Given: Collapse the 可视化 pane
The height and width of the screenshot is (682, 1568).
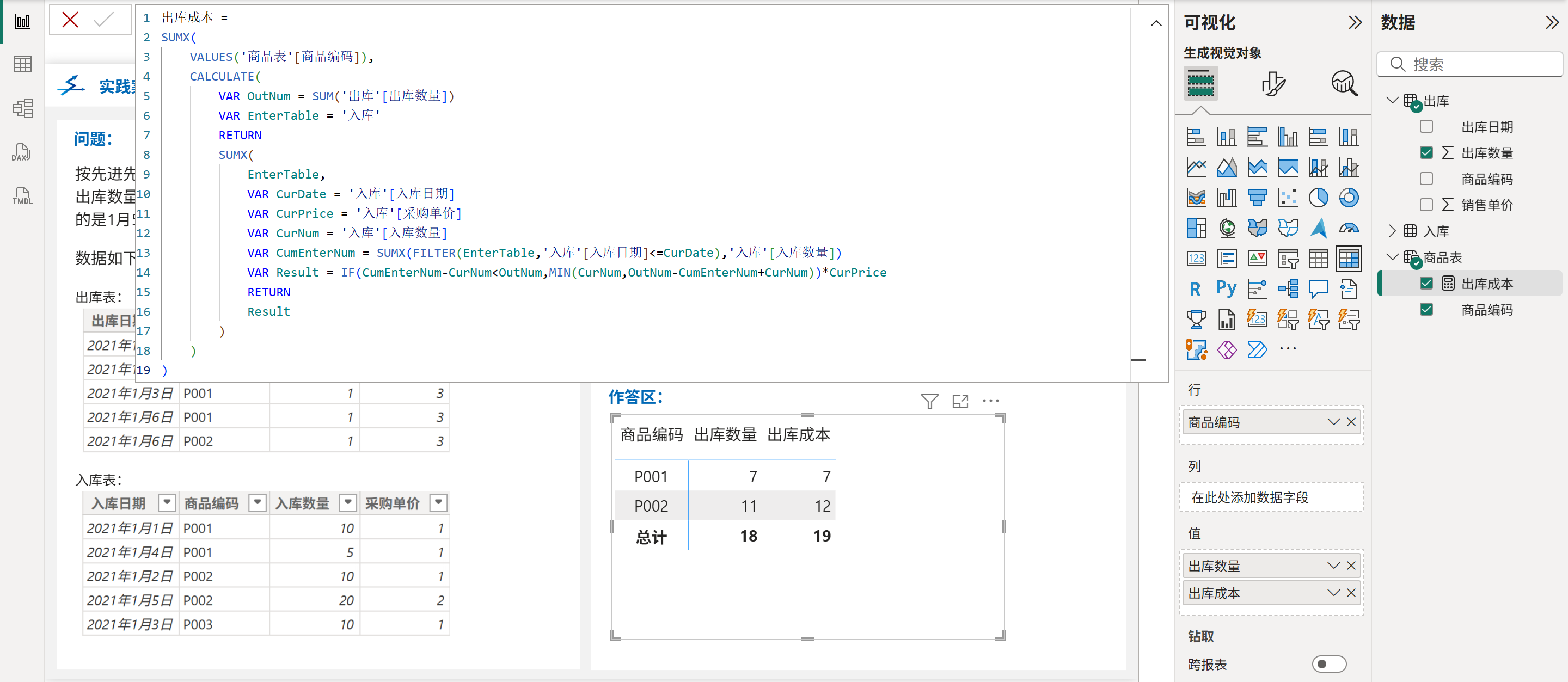Looking at the screenshot, I should 1355,22.
